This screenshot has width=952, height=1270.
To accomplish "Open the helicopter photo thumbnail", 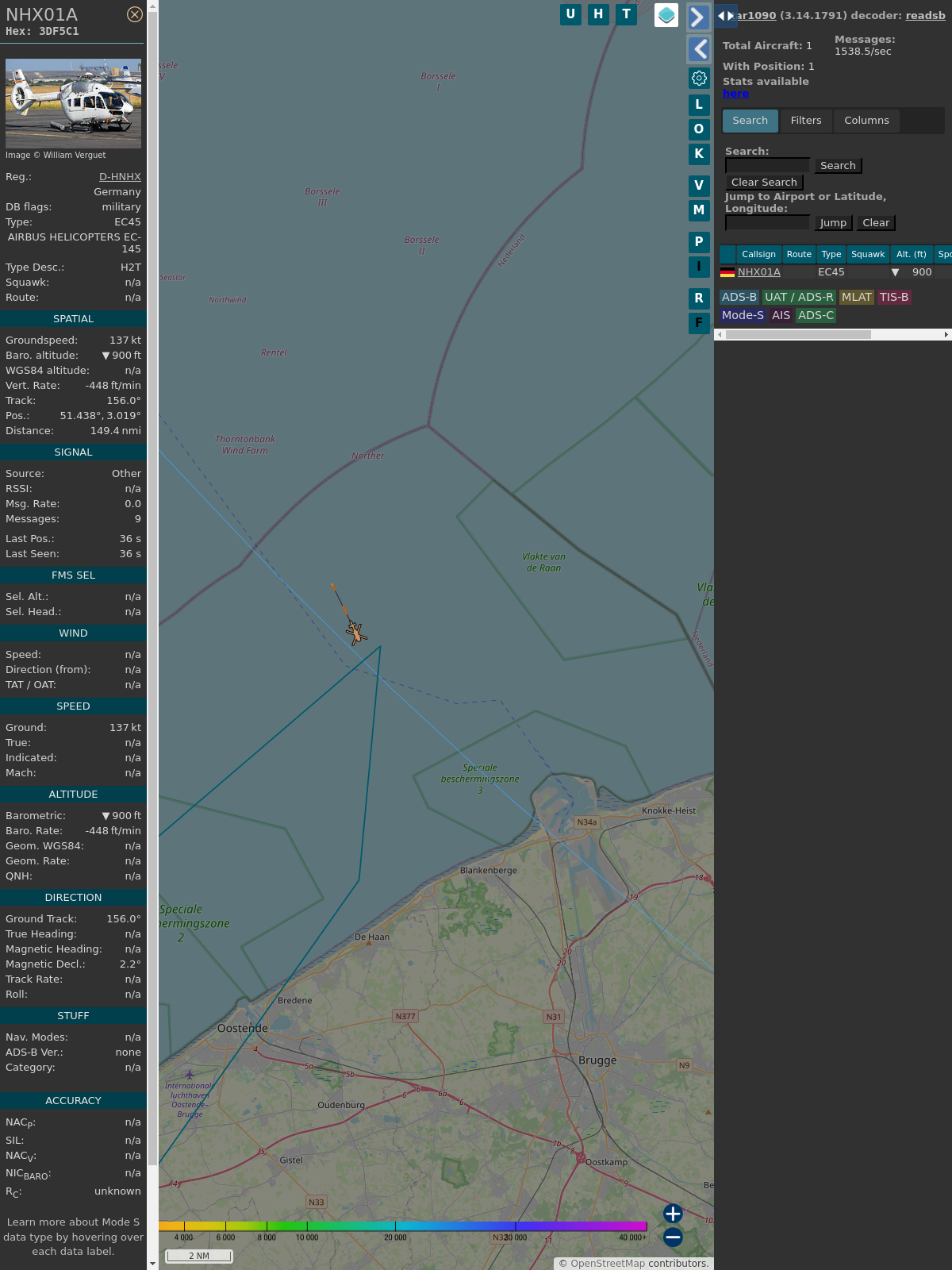I will point(73,103).
